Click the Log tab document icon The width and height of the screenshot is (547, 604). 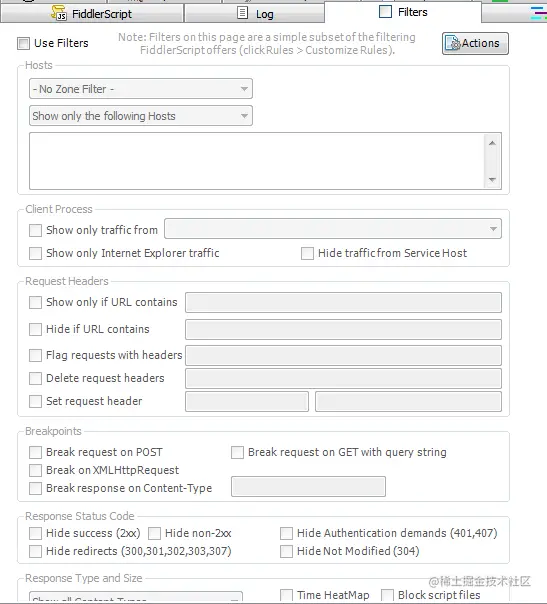click(242, 13)
